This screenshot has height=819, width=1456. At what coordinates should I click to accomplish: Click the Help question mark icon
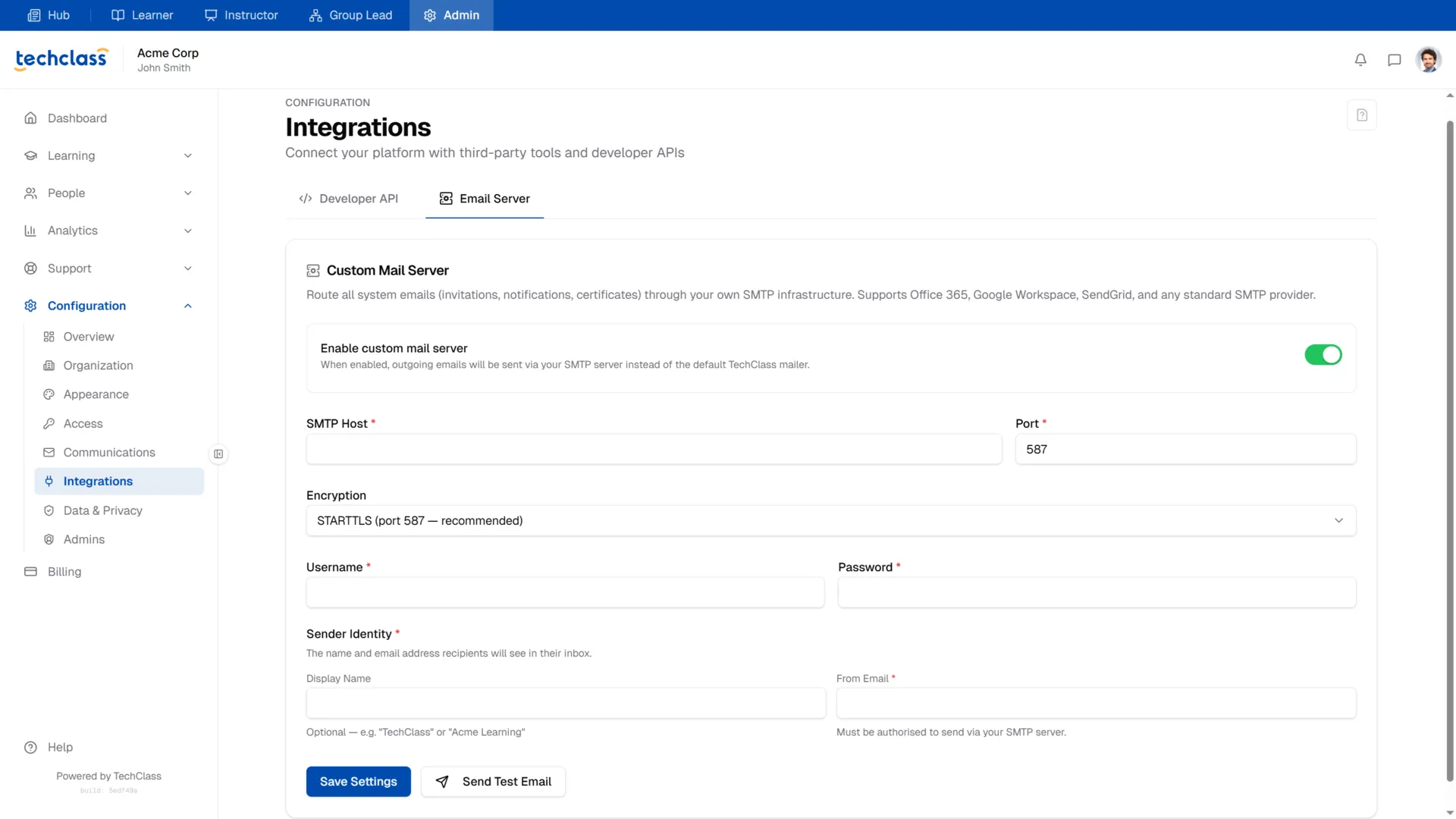coord(30,748)
